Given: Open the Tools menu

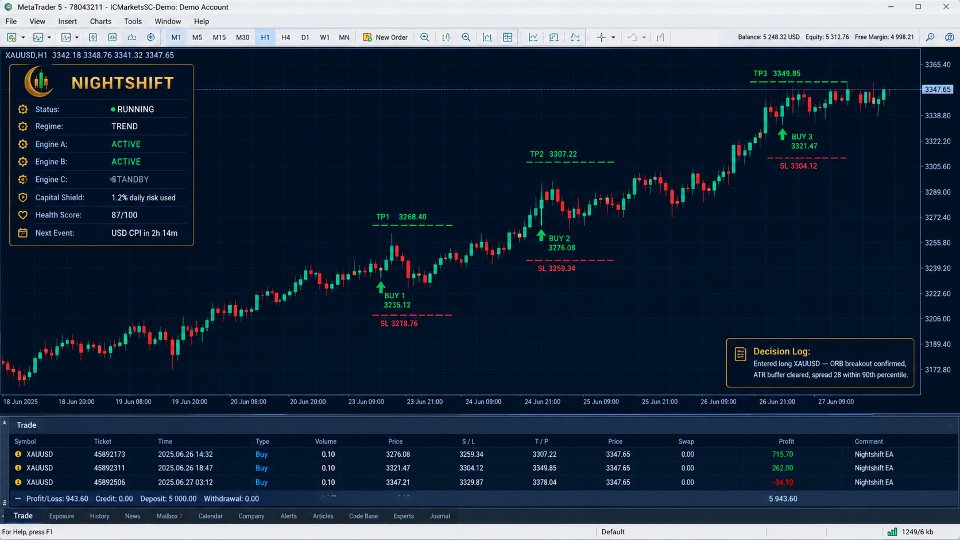Looking at the screenshot, I should pos(133,21).
